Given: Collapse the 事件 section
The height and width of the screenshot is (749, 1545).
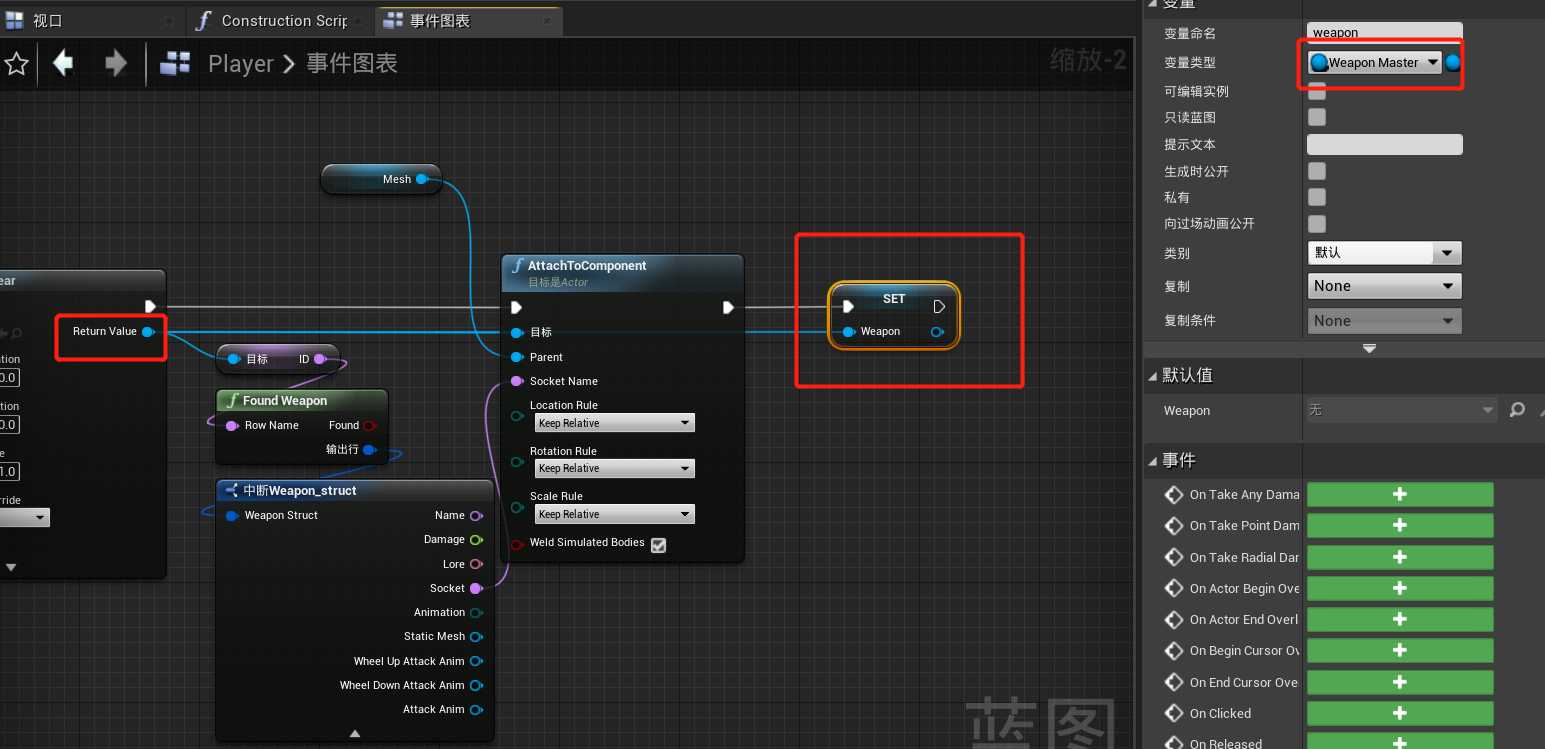Looking at the screenshot, I should pos(1152,460).
